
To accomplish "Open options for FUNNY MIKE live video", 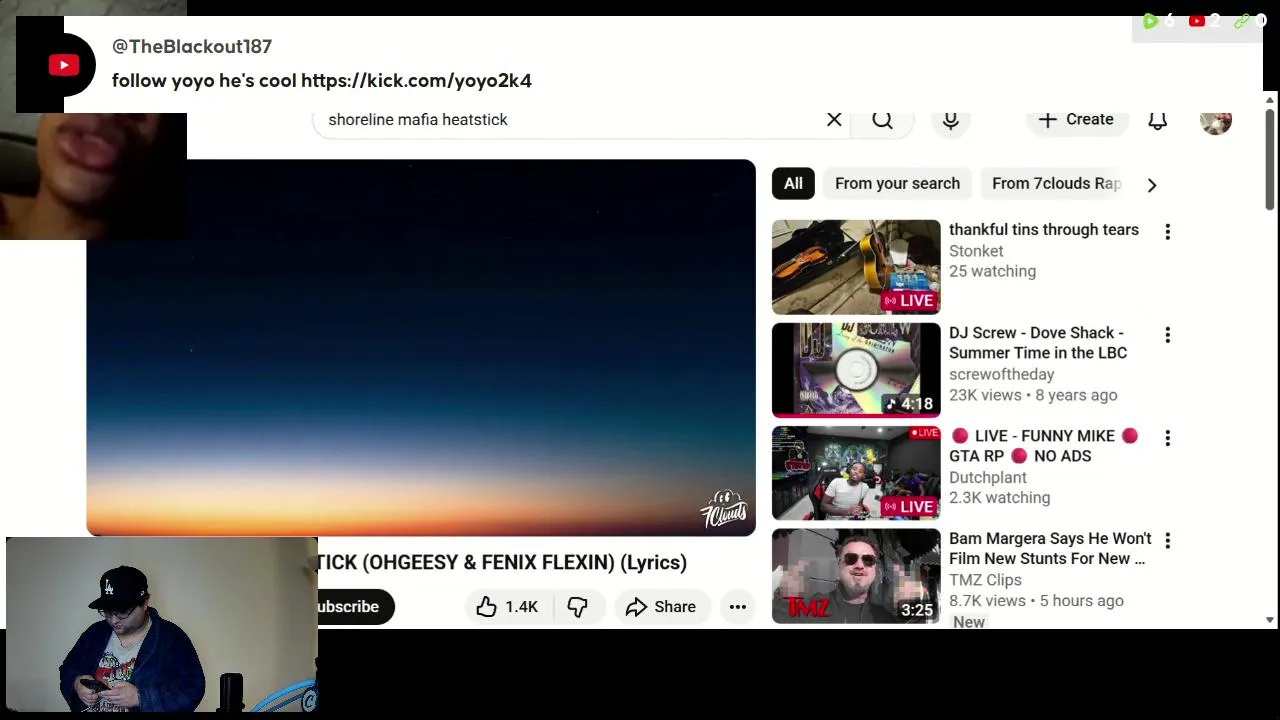I will coord(1167,438).
